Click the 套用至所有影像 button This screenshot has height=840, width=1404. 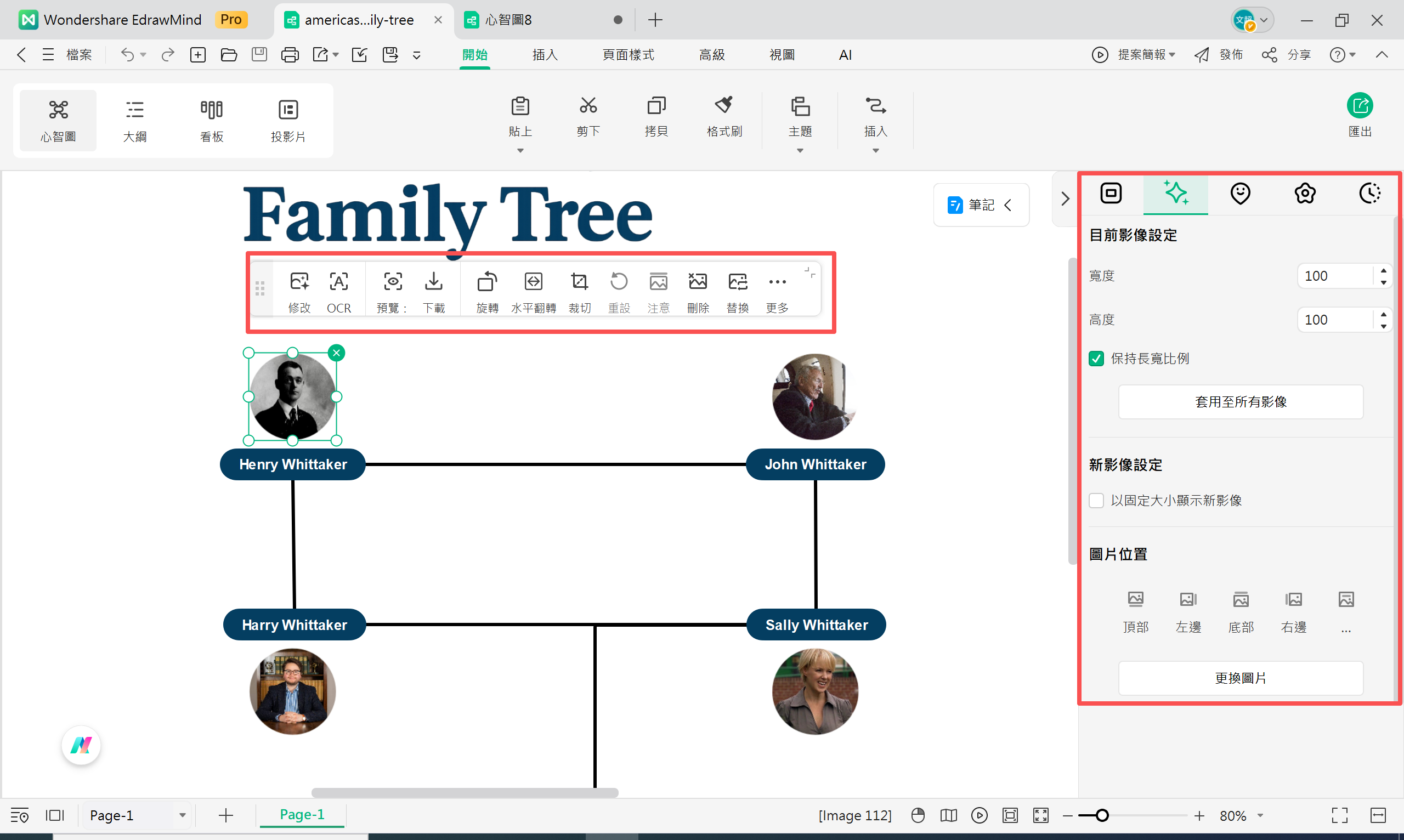[x=1241, y=402]
